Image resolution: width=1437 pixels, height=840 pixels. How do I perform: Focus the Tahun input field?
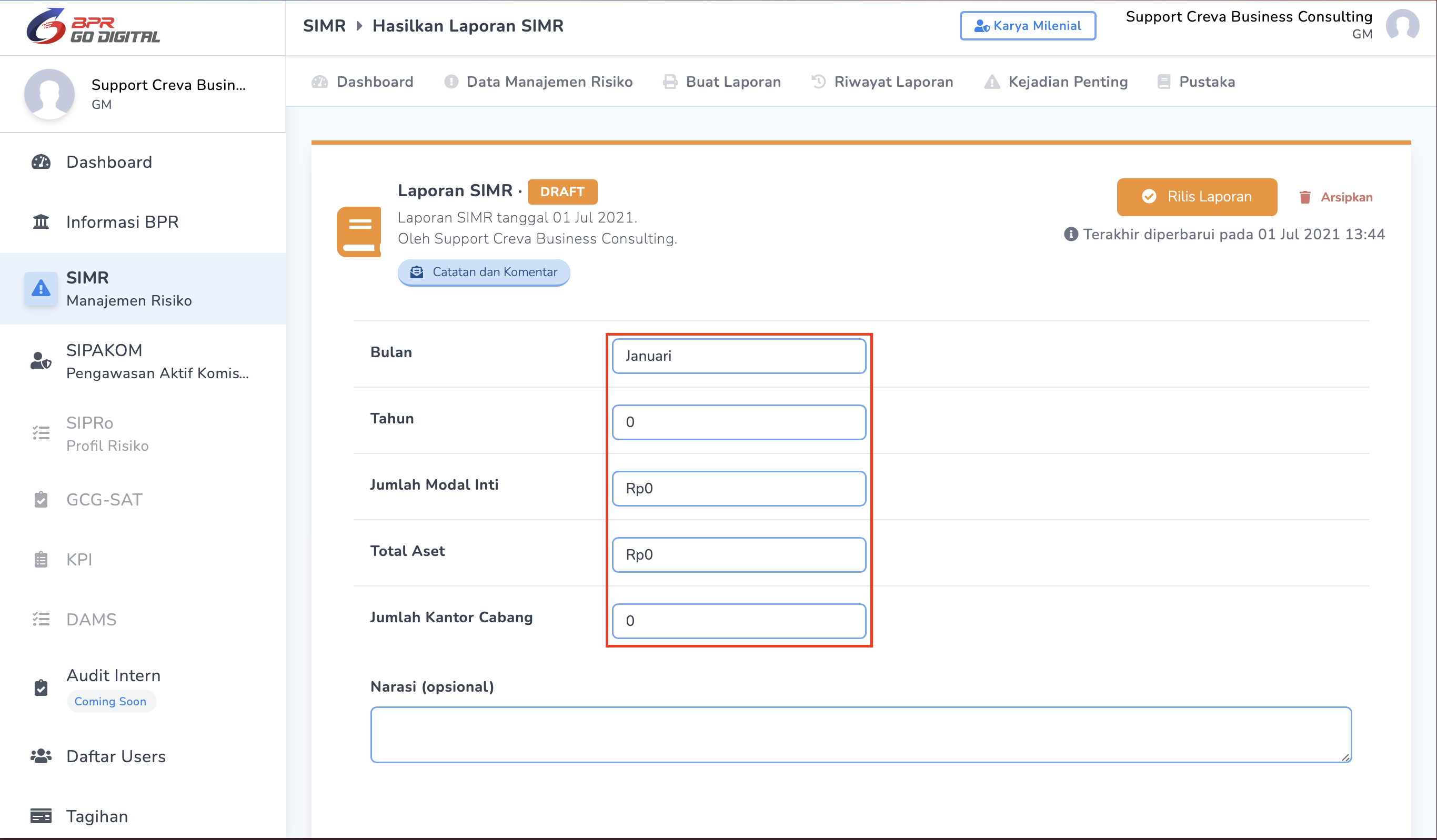coord(739,422)
